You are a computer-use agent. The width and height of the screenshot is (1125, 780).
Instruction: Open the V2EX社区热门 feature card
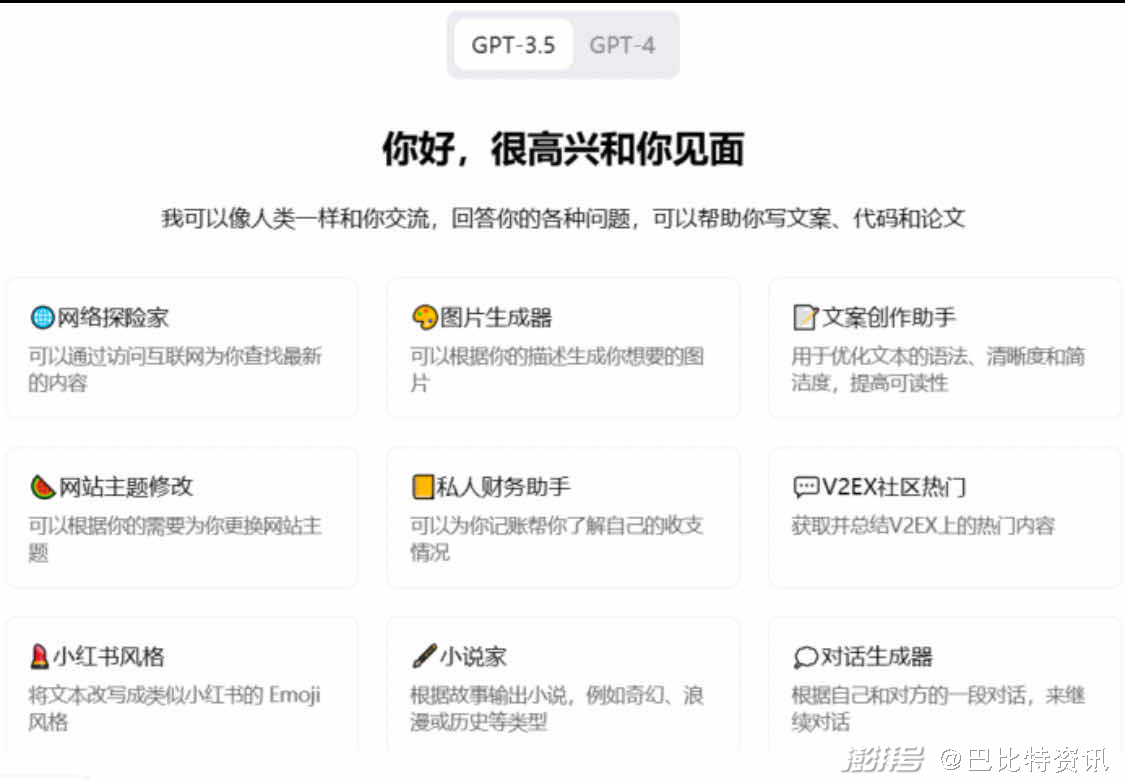[945, 517]
